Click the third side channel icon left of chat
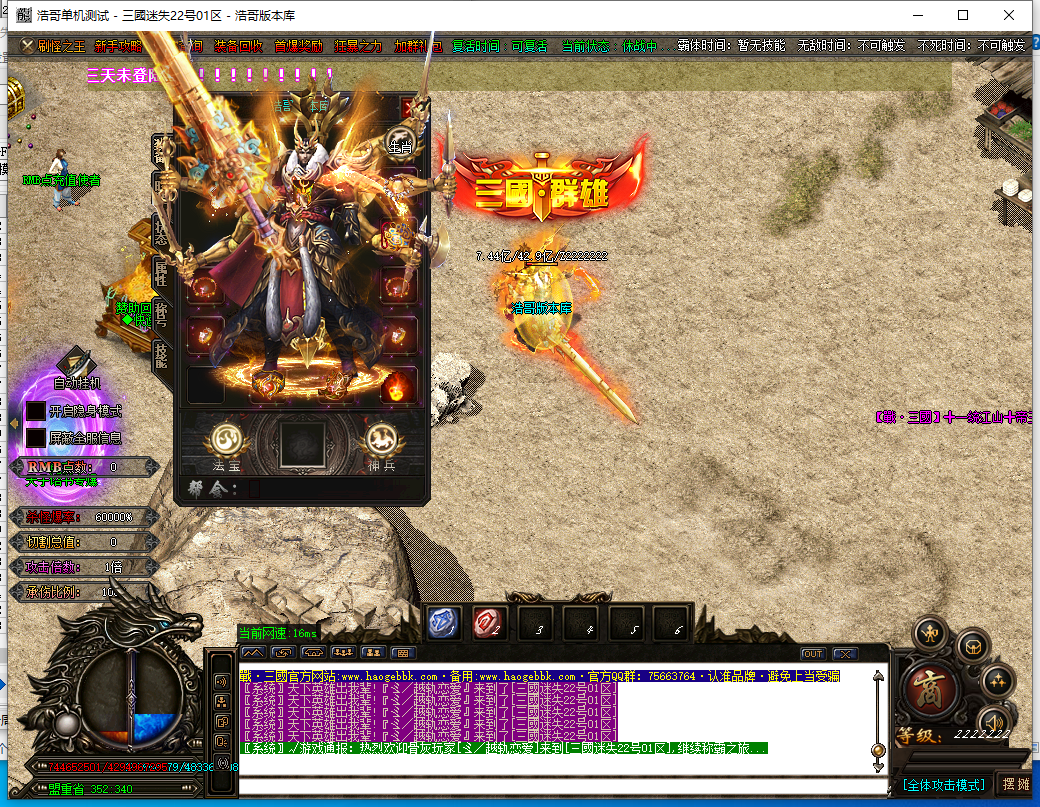This screenshot has width=1040, height=807. (222, 721)
